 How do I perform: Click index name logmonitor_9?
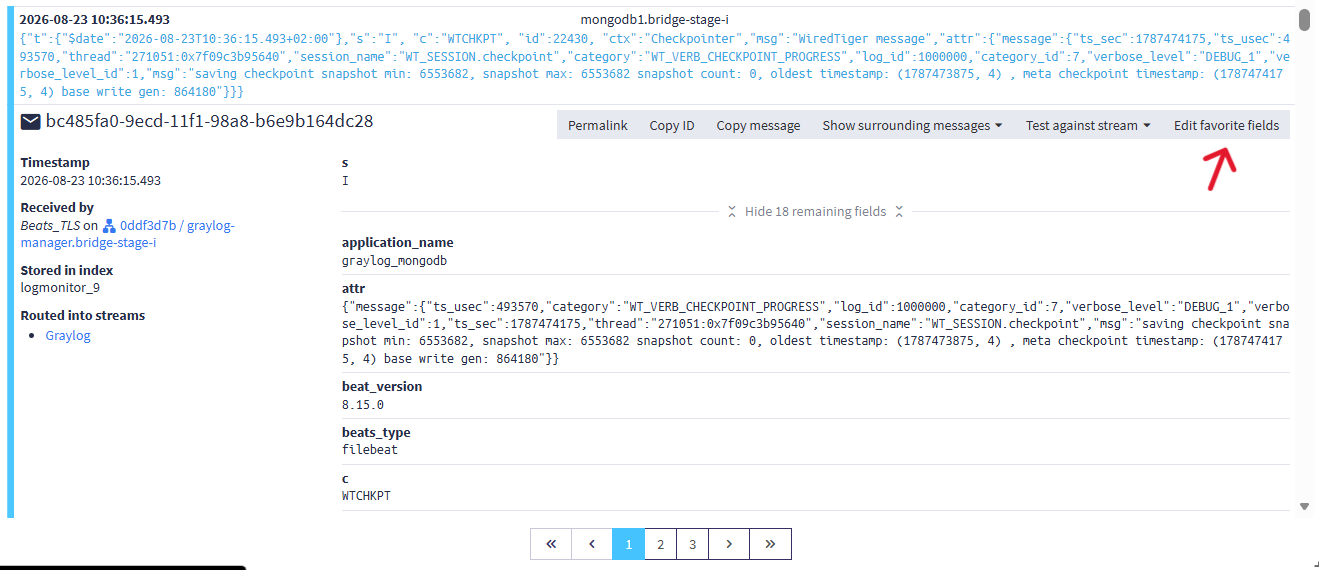60,287
